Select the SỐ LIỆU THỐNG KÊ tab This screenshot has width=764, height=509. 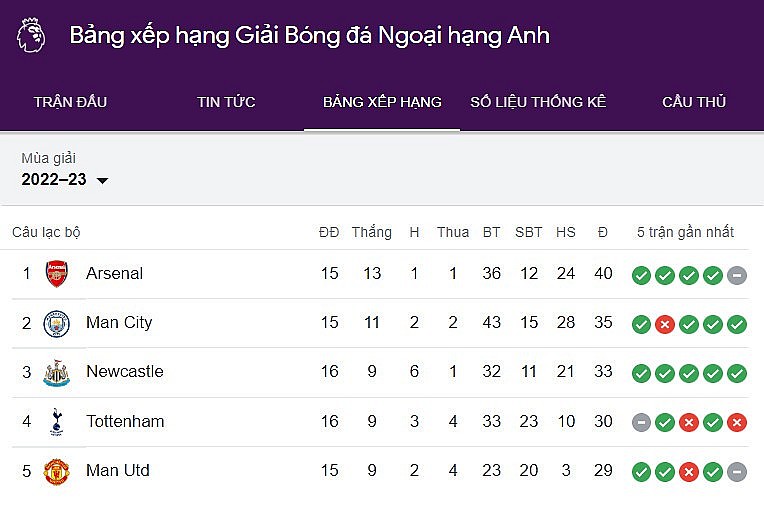tap(538, 102)
